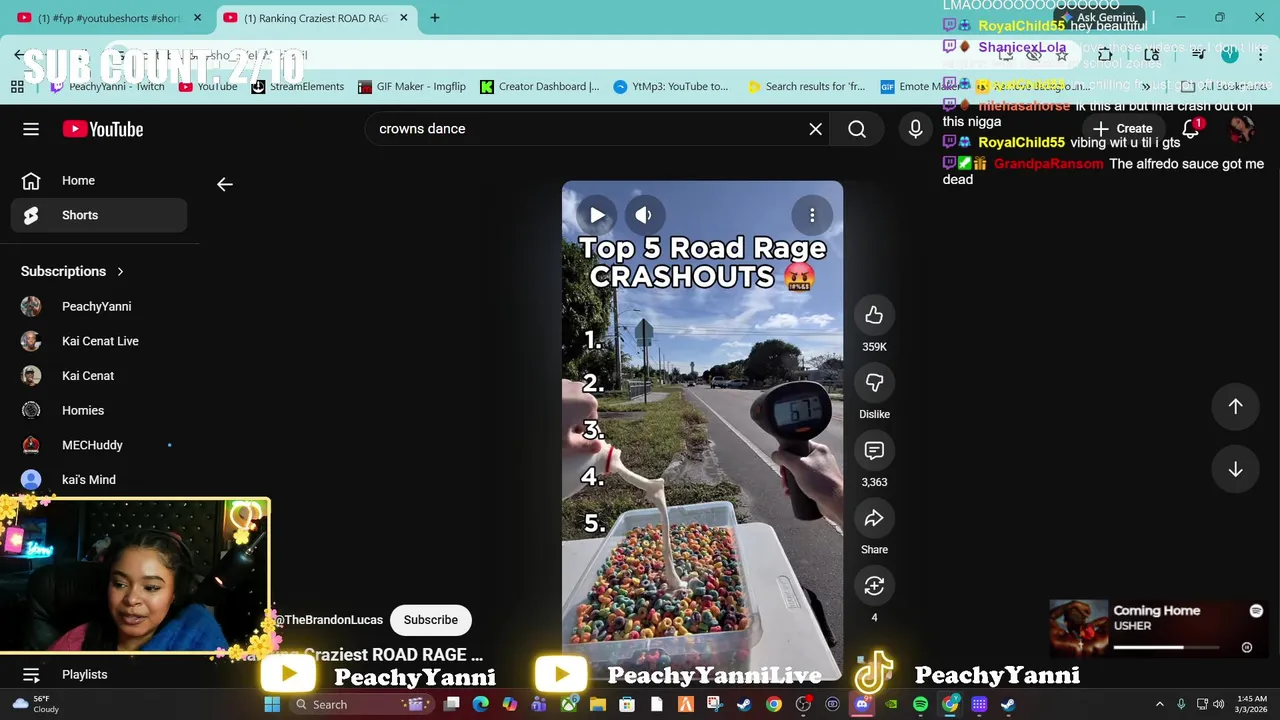Open Playlists in the sidebar
The height and width of the screenshot is (720, 1280).
99,675
